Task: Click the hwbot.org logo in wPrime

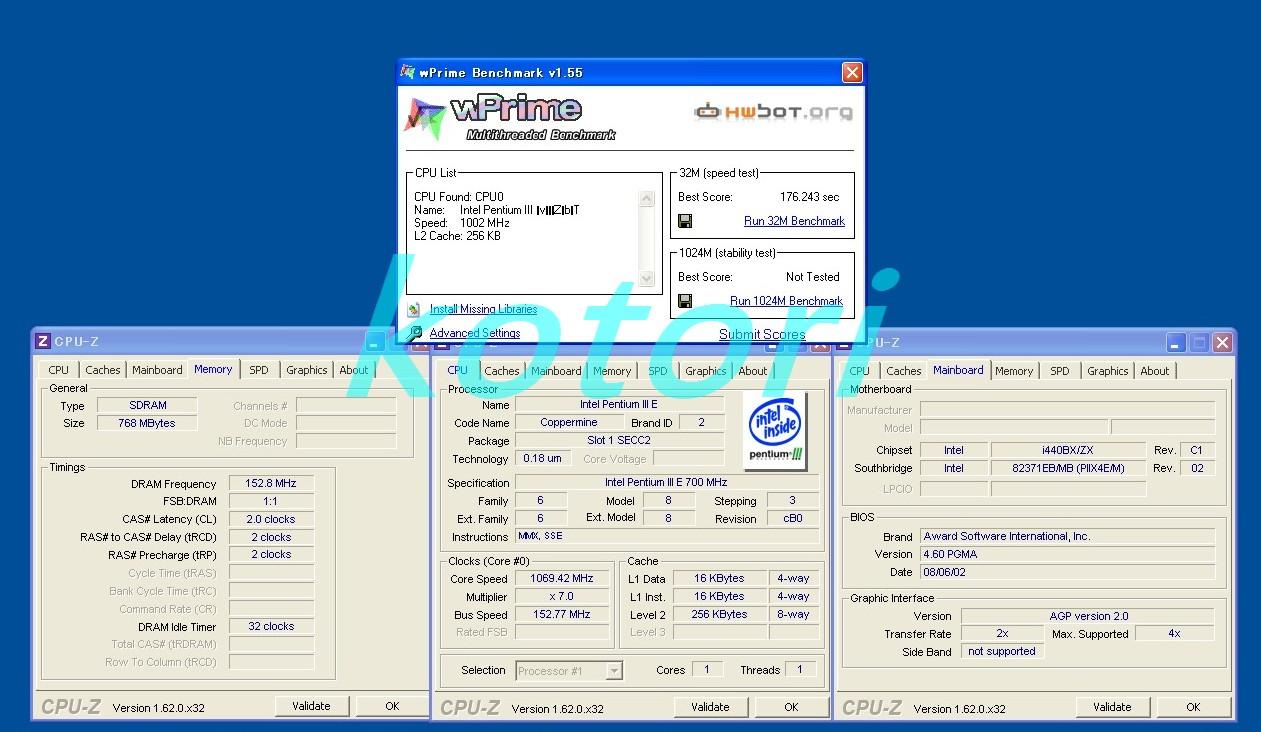Action: tap(774, 112)
